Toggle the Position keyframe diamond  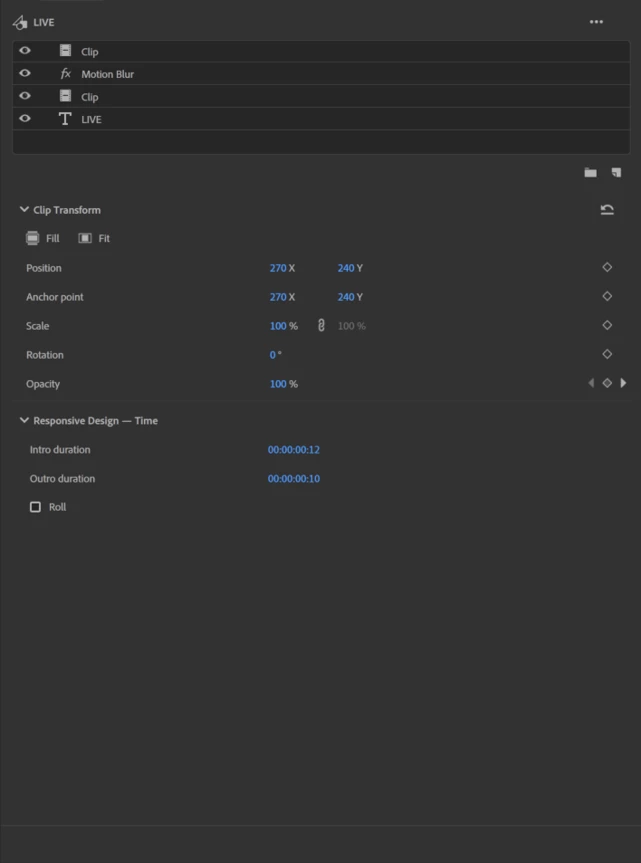[x=607, y=267]
